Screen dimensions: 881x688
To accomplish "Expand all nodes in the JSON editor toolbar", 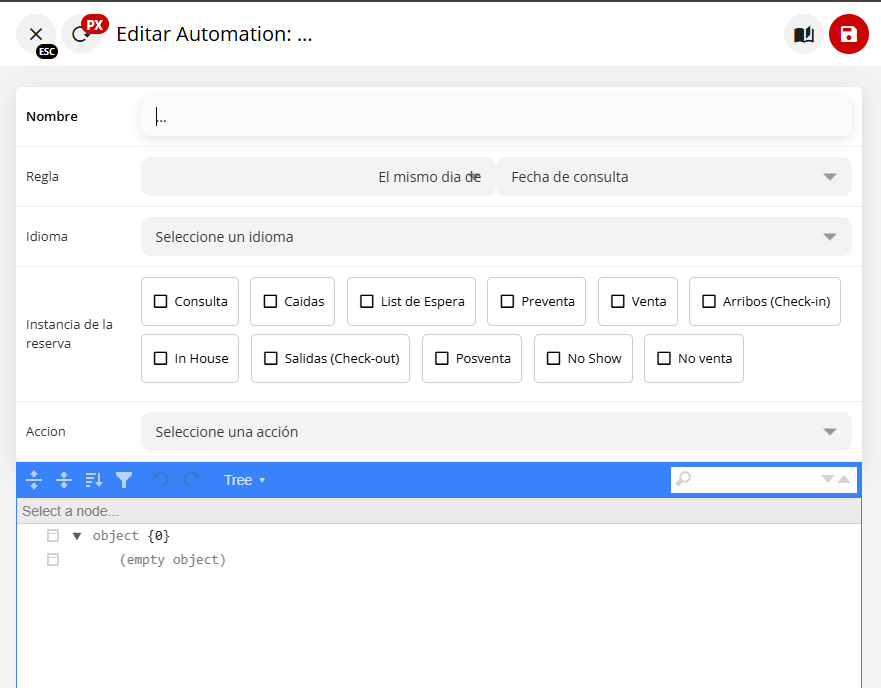I will [33, 479].
